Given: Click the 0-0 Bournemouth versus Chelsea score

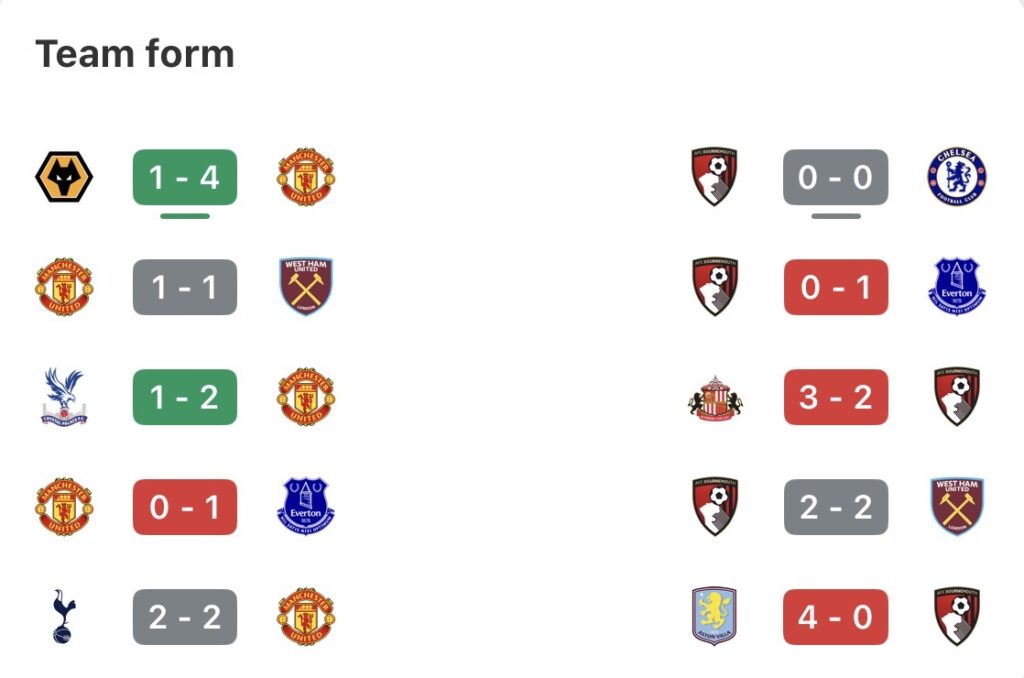Looking at the screenshot, I should pos(836,178).
